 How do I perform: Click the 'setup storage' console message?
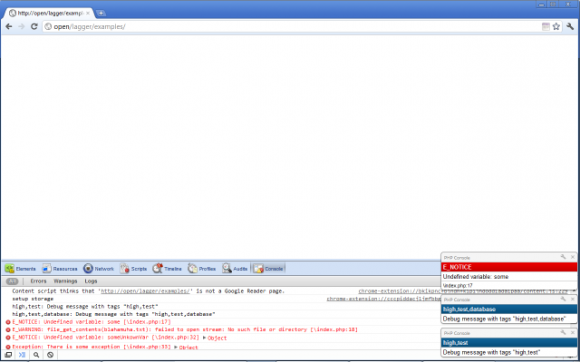(x=33, y=299)
